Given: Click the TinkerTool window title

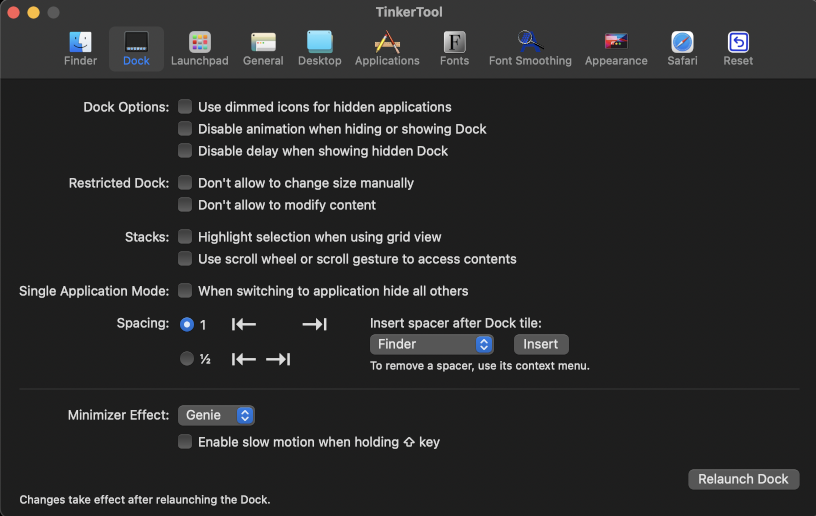Looking at the screenshot, I should [409, 12].
